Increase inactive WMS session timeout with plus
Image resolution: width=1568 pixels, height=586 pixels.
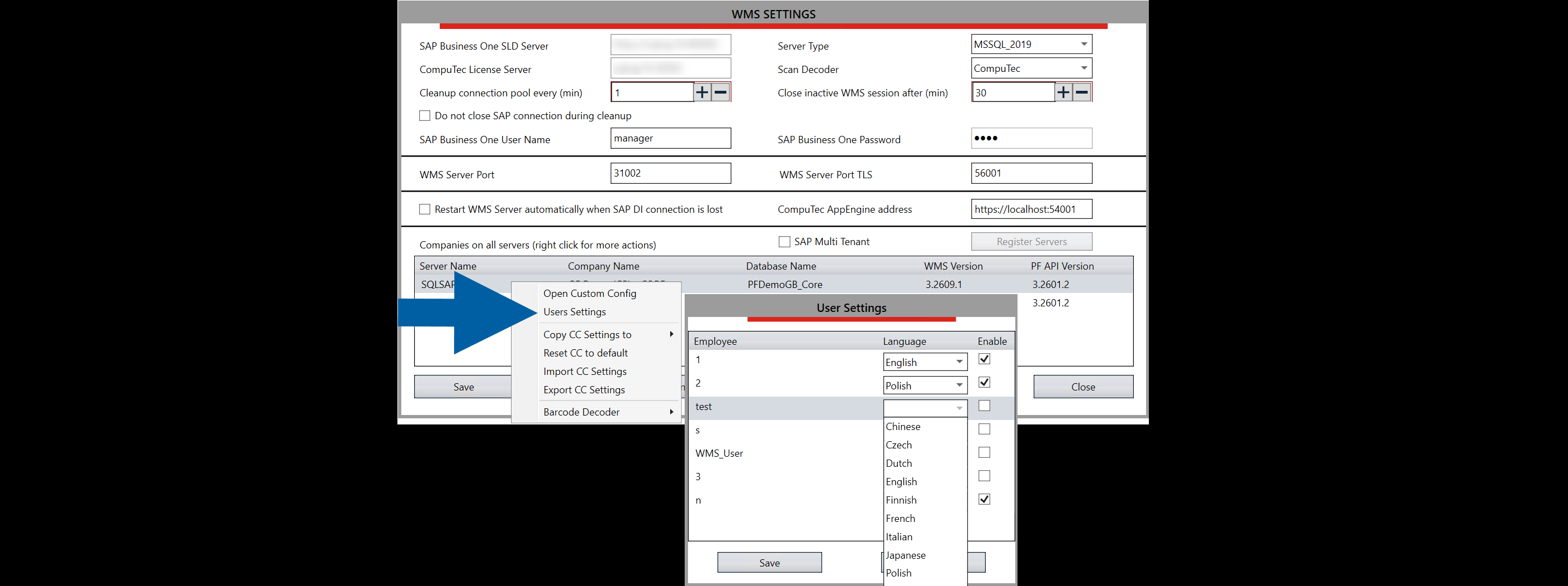click(1063, 92)
